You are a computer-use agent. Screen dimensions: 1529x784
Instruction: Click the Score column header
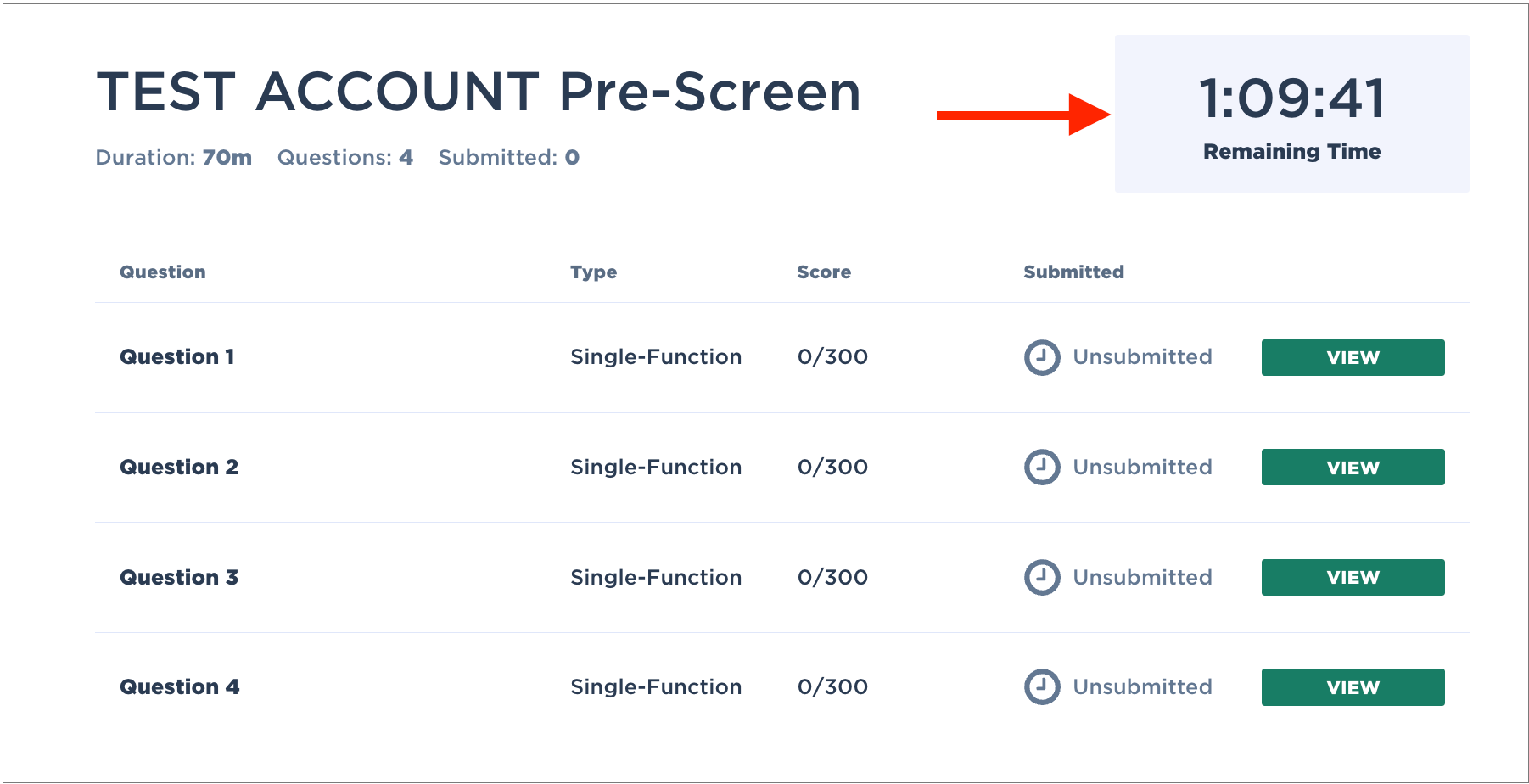point(824,272)
